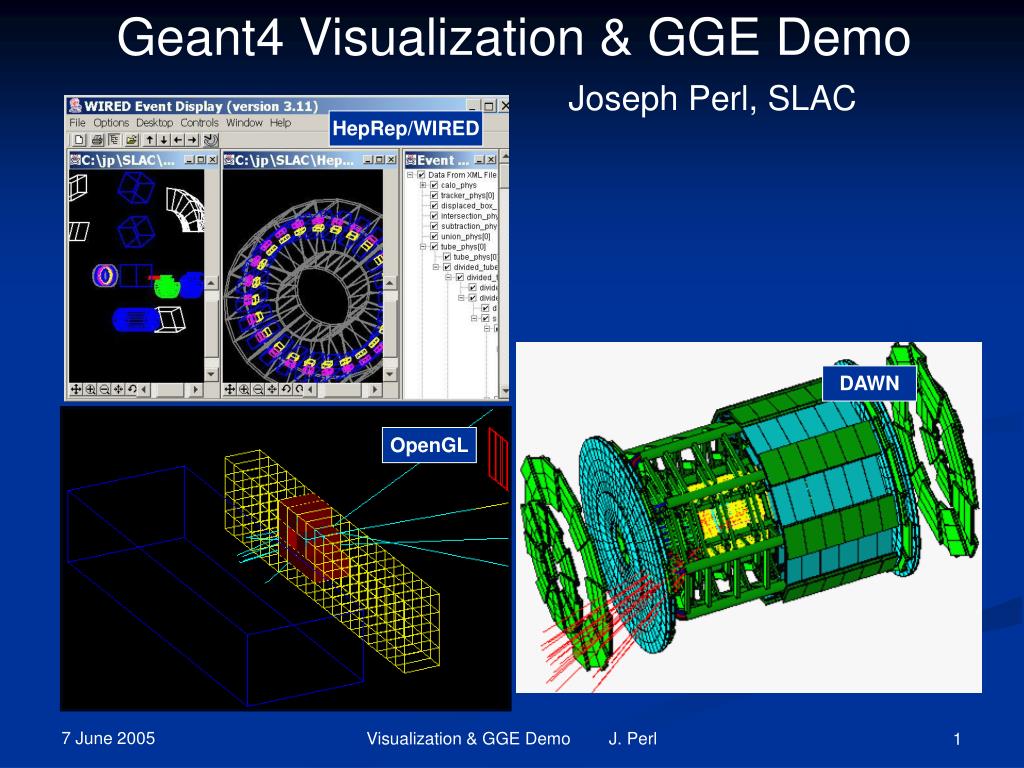This screenshot has width=1024, height=768.
Task: Select counter-clockwise rotate tool in middle view
Action: pos(285,389)
